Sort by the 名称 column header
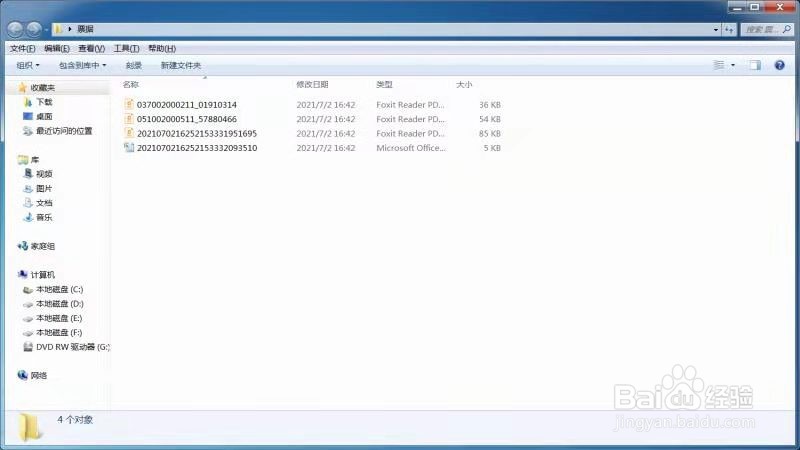Screen dimensions: 800x450 click(131, 85)
